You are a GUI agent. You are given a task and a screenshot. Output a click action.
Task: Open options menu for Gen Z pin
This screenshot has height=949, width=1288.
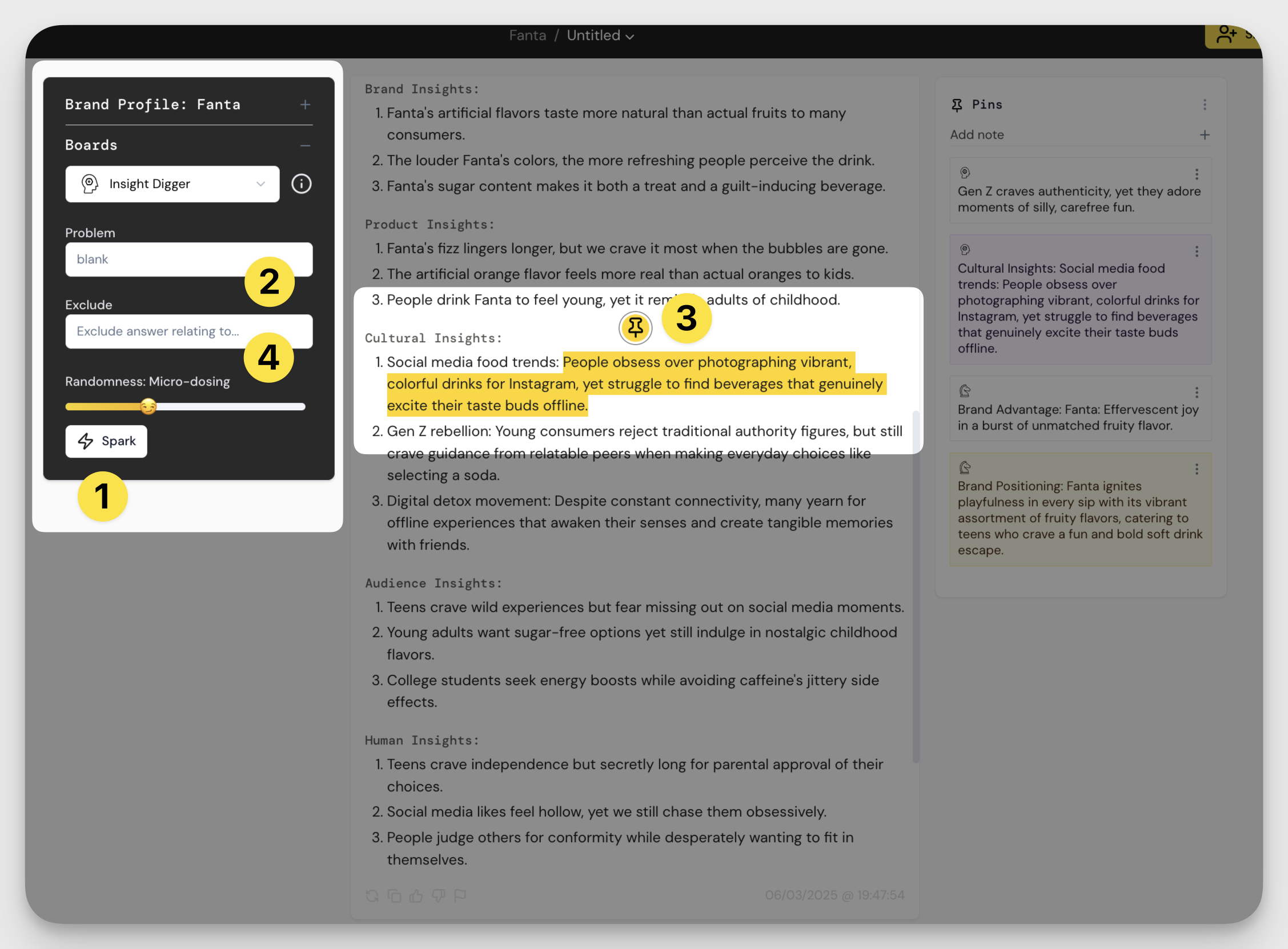(1197, 174)
